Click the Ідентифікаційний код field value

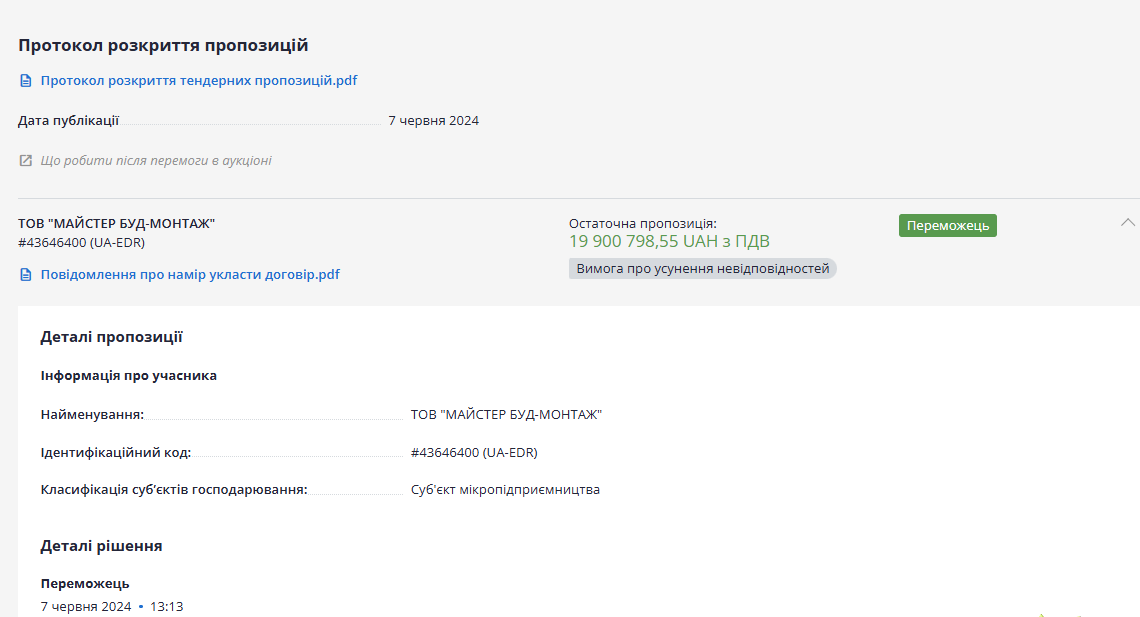coord(474,452)
